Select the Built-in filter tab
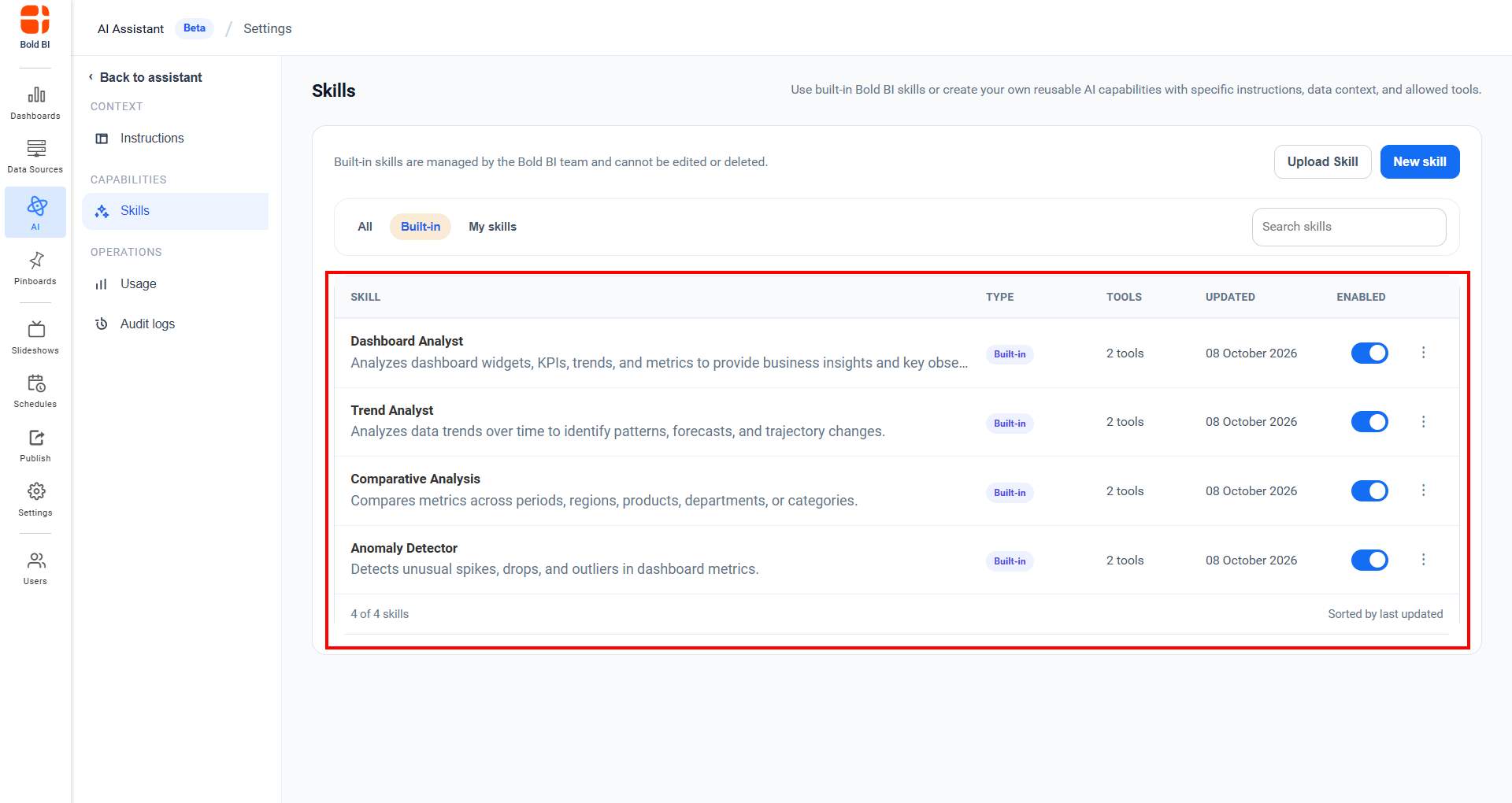Viewport: 1512px width, 803px height. pyautogui.click(x=421, y=227)
